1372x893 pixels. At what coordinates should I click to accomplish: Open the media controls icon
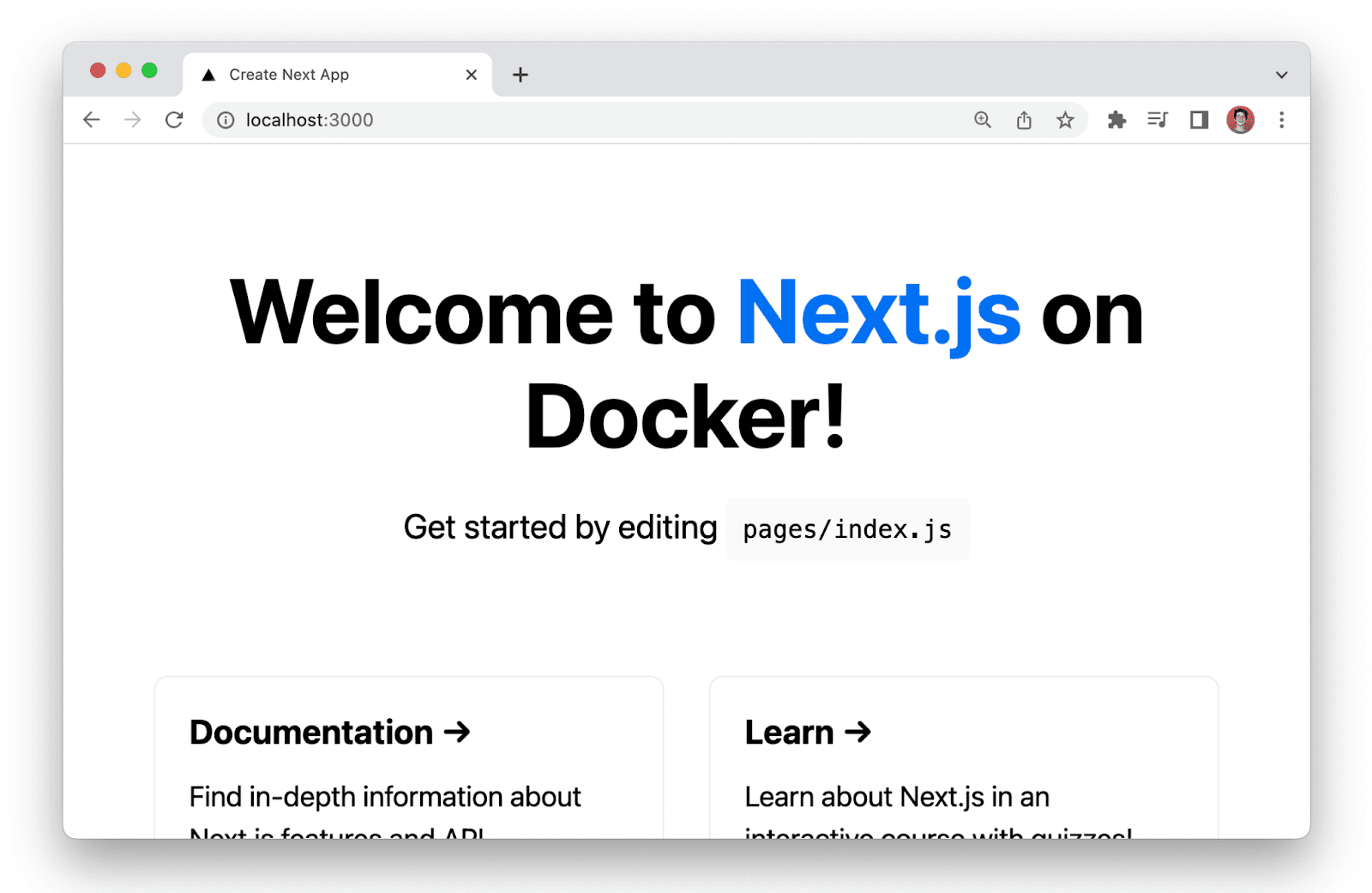pos(1158,120)
